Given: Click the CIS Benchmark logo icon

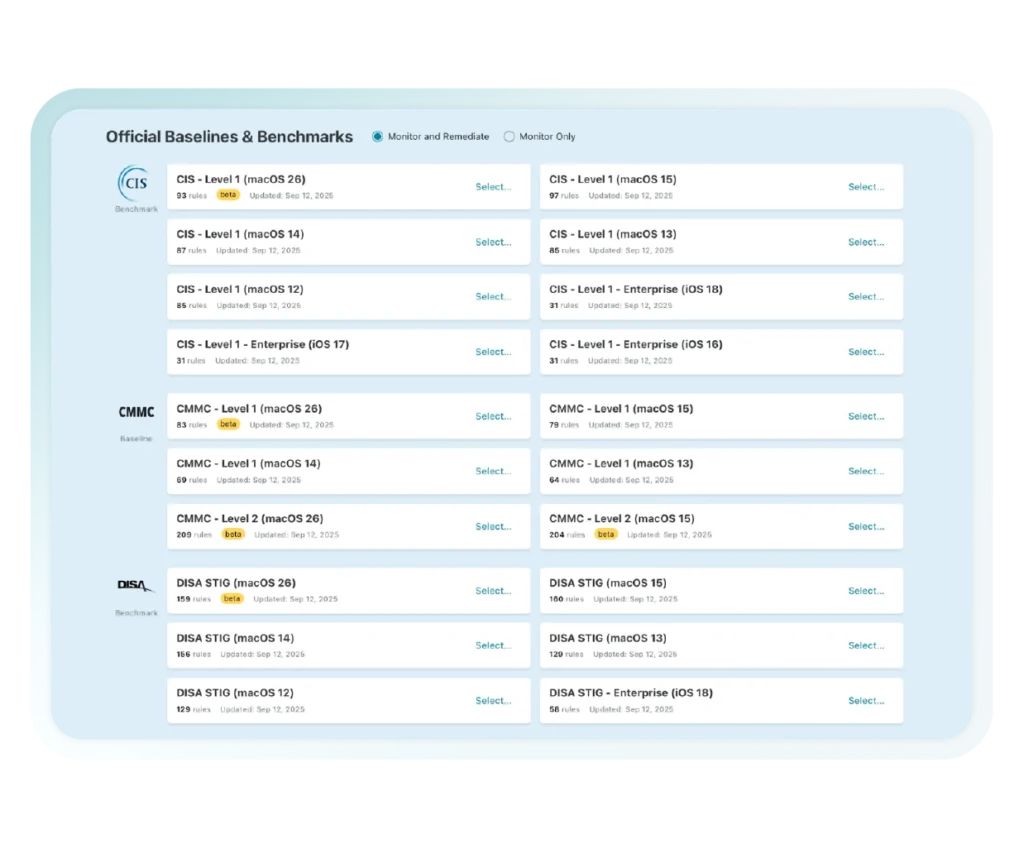Looking at the screenshot, I should [x=134, y=183].
